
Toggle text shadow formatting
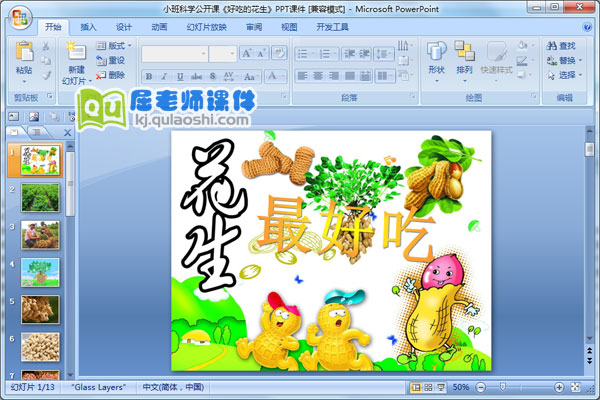[213, 77]
